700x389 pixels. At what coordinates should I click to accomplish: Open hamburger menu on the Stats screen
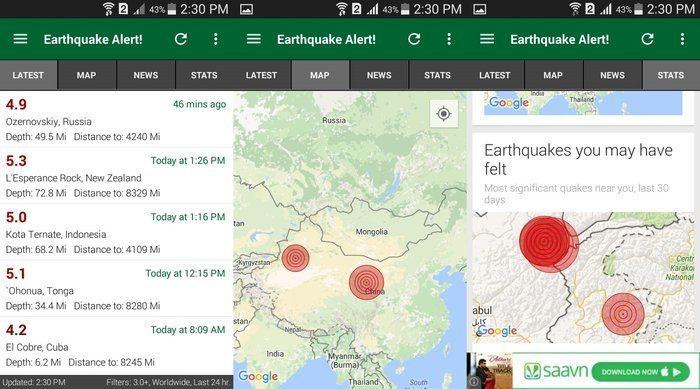click(x=487, y=39)
